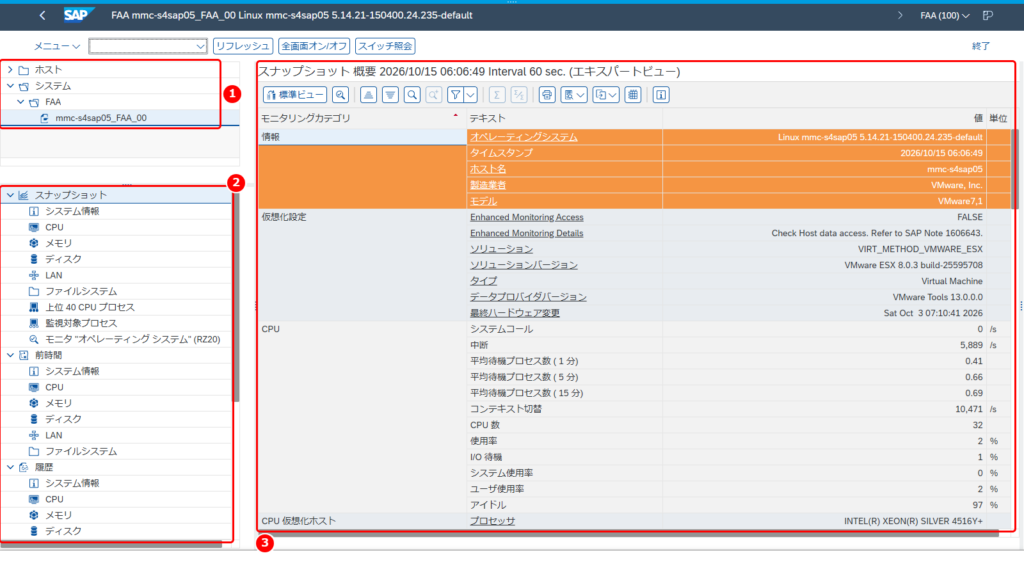The height and width of the screenshot is (576, 1024).
Task: Select mmc-s4sap05_FAA_00 in the system tree
Action: (101, 118)
